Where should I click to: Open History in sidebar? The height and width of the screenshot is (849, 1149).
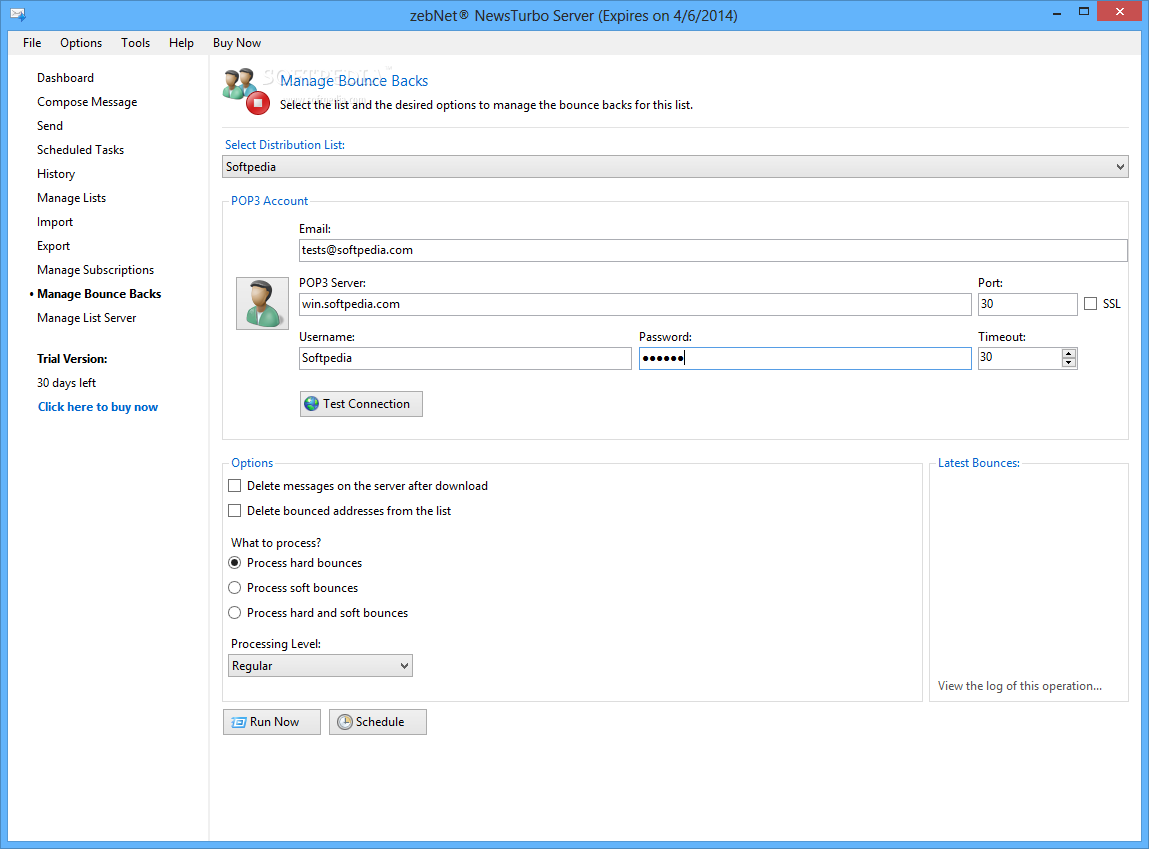click(x=56, y=174)
